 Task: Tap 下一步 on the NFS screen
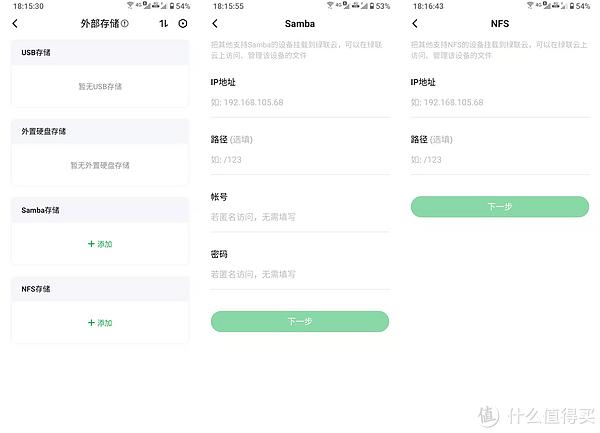point(500,207)
